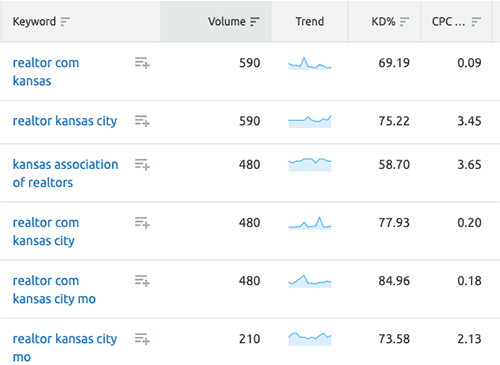Screen dimensions: 500x365
Task: Select KD value 69.19
Action: [394, 63]
